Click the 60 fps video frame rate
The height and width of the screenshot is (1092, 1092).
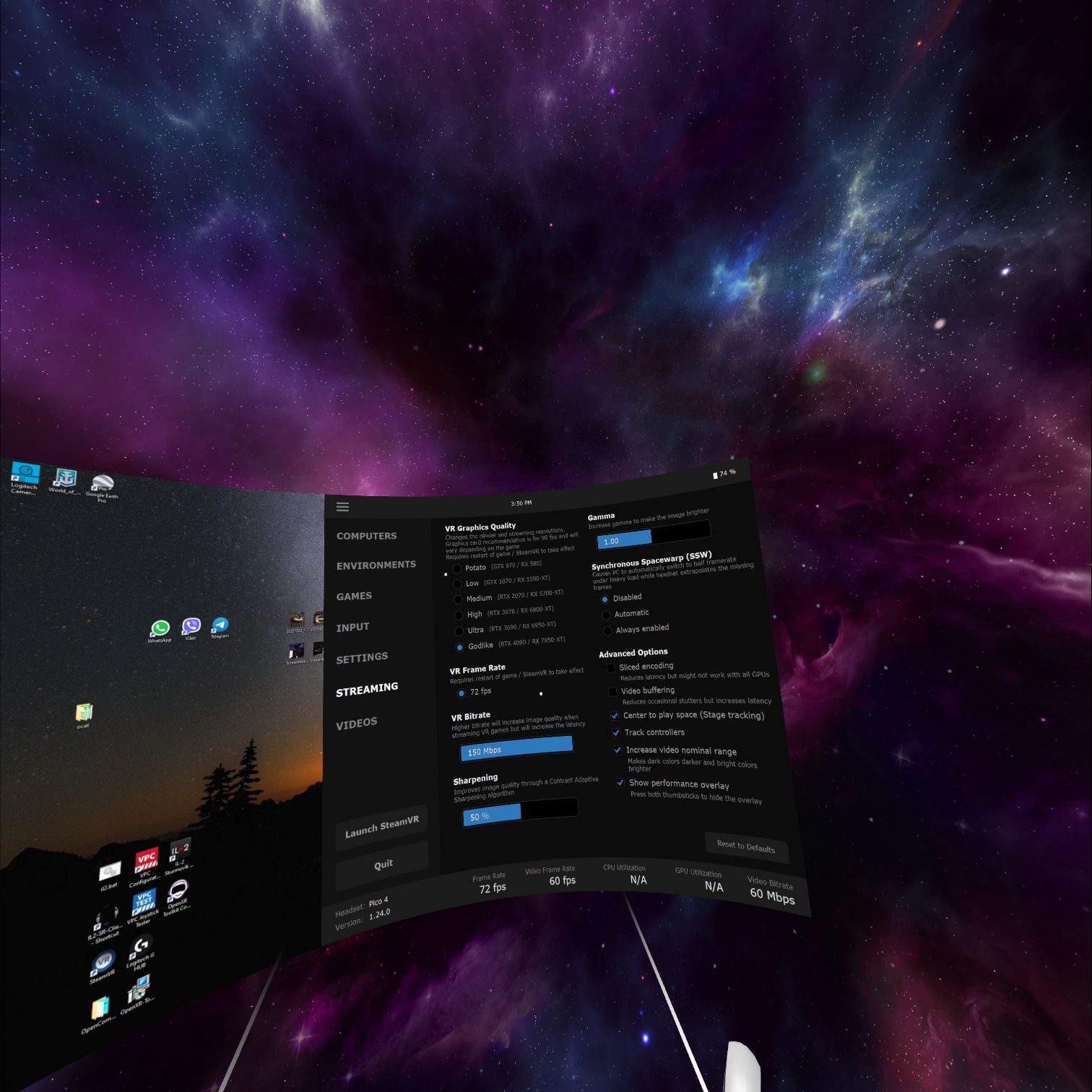click(562, 880)
